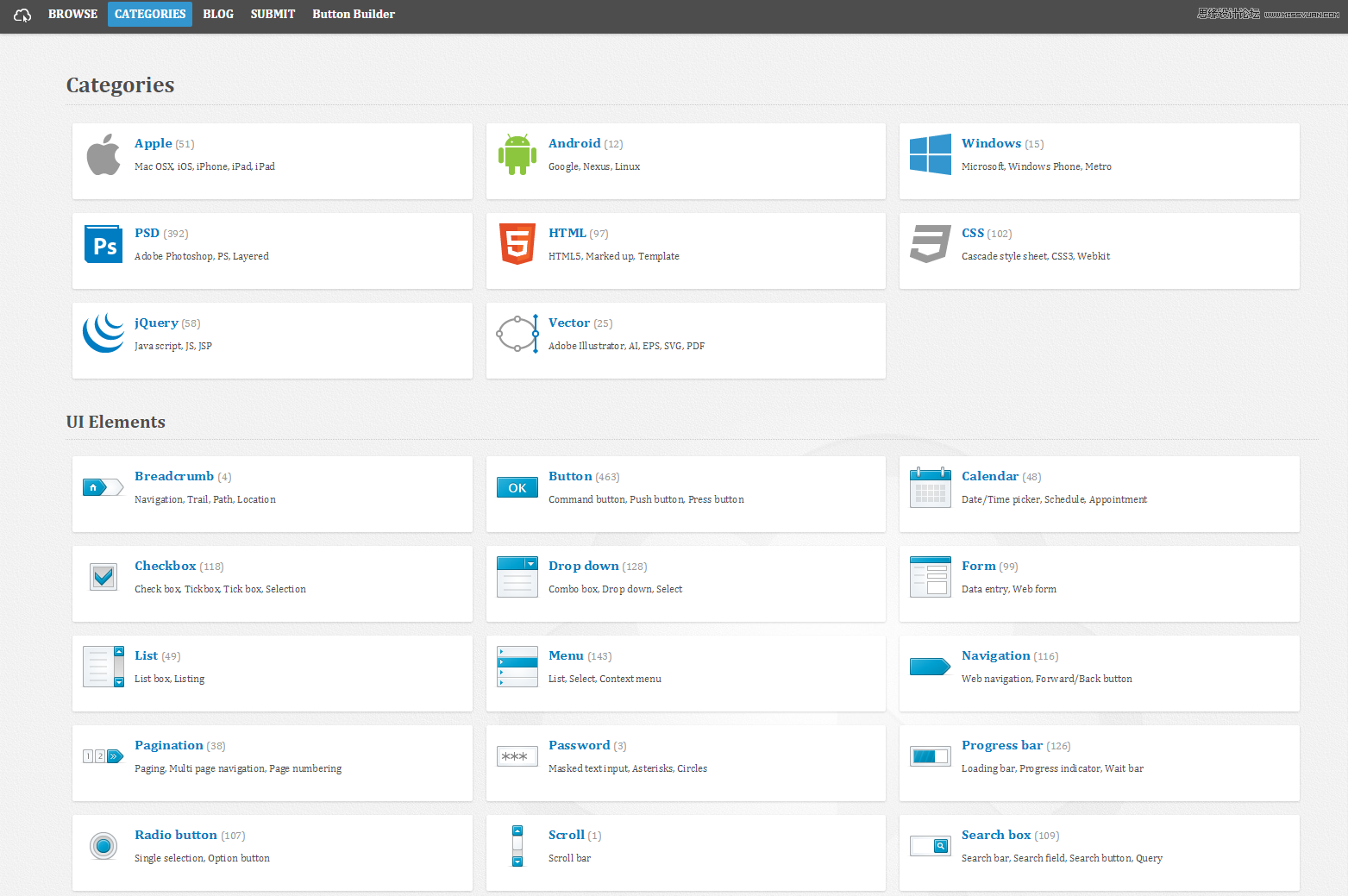
Task: Open the CSS category link
Action: pos(973,234)
